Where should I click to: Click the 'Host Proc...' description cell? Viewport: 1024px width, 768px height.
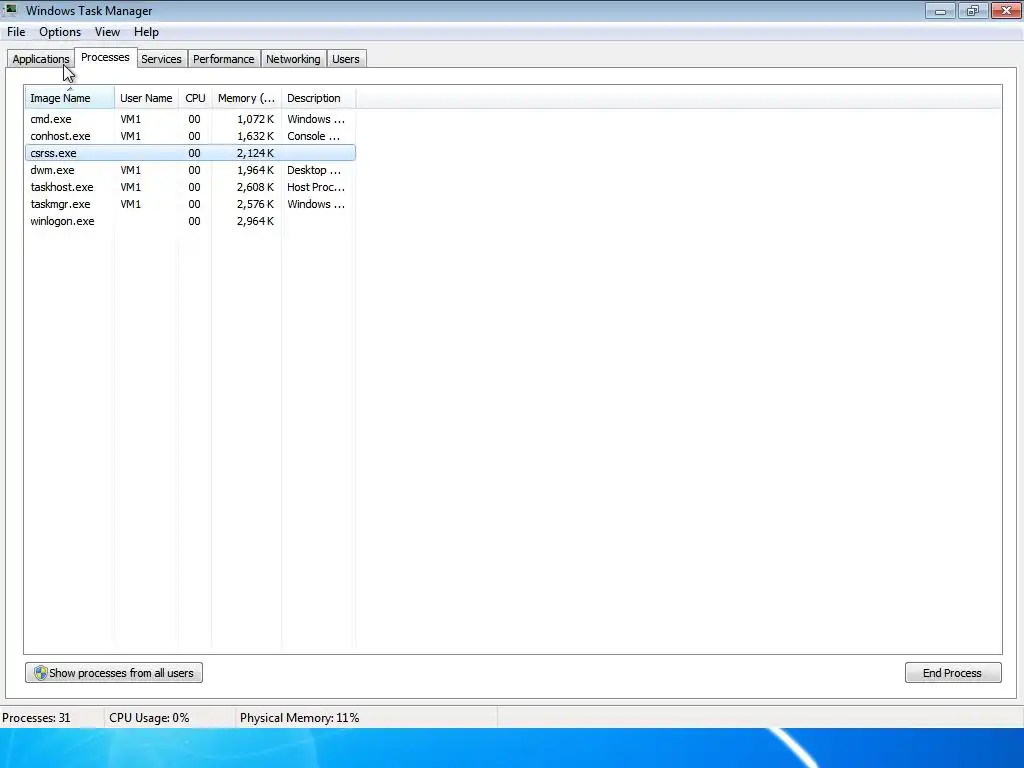point(316,187)
